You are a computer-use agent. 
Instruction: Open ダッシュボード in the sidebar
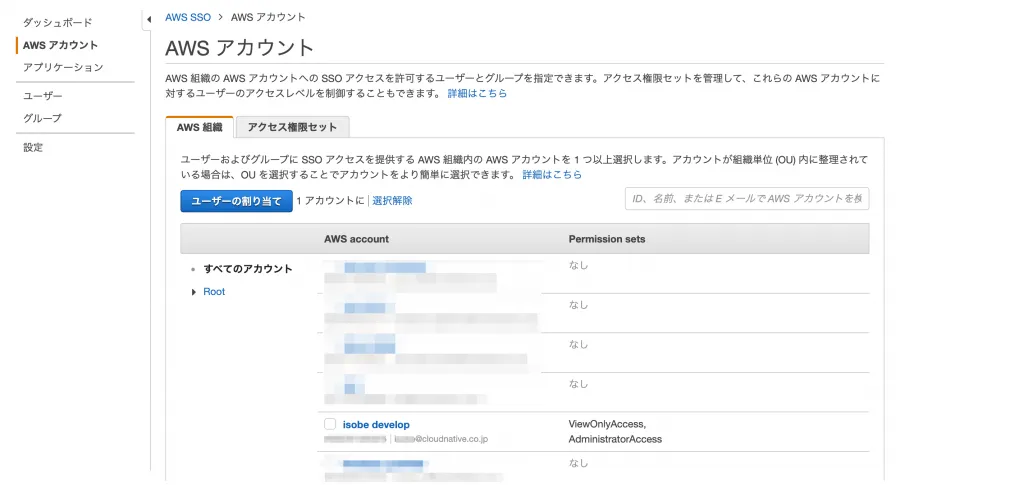coord(57,22)
